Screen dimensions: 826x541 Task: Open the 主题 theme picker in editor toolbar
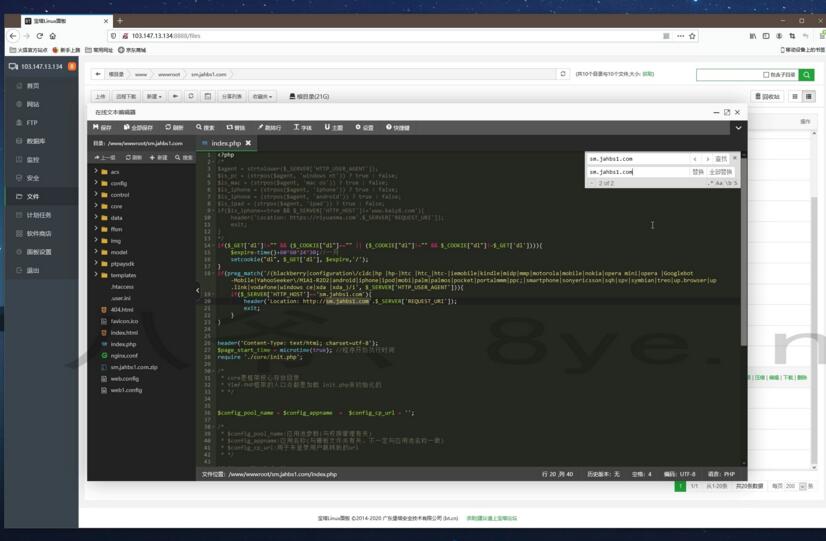pyautogui.click(x=334, y=128)
